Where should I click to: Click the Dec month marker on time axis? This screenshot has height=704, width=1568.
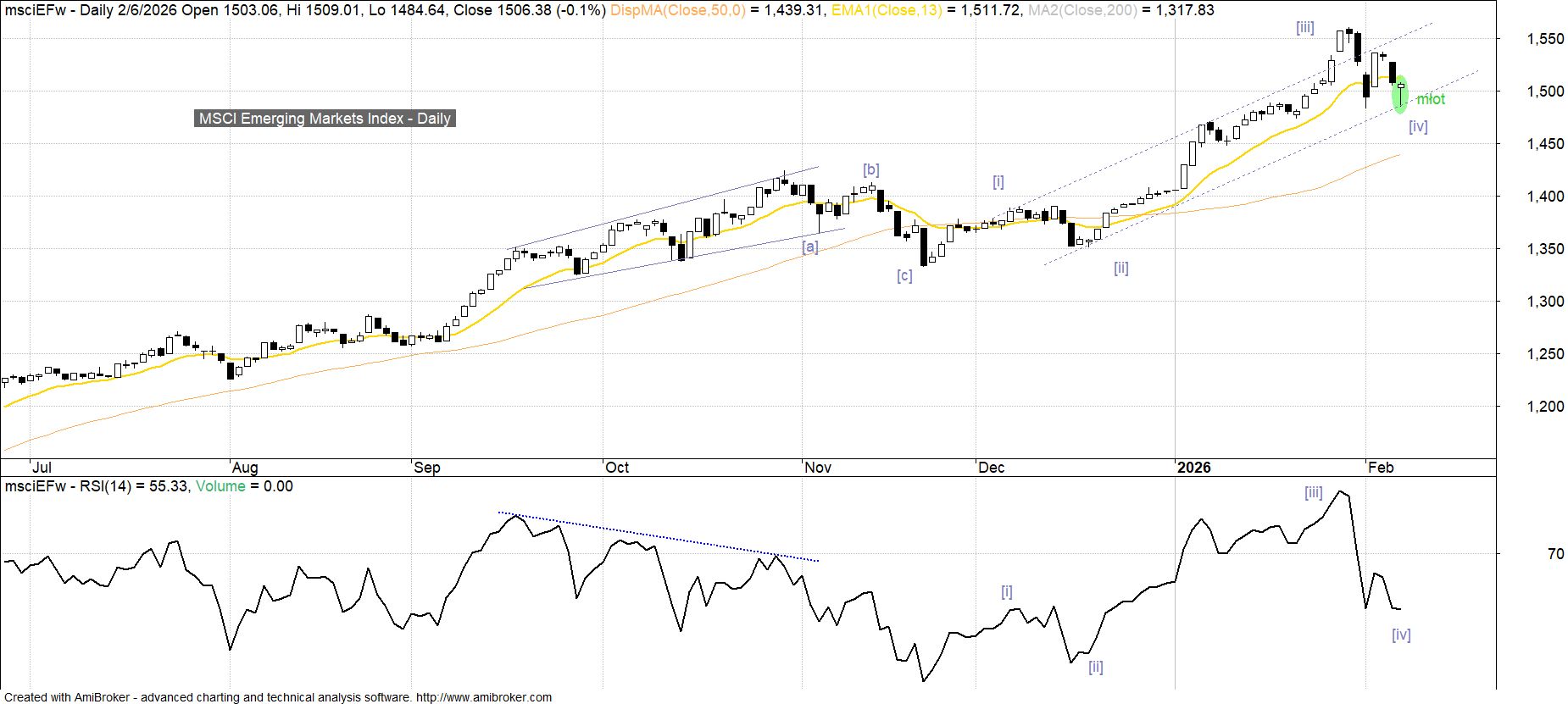(991, 468)
